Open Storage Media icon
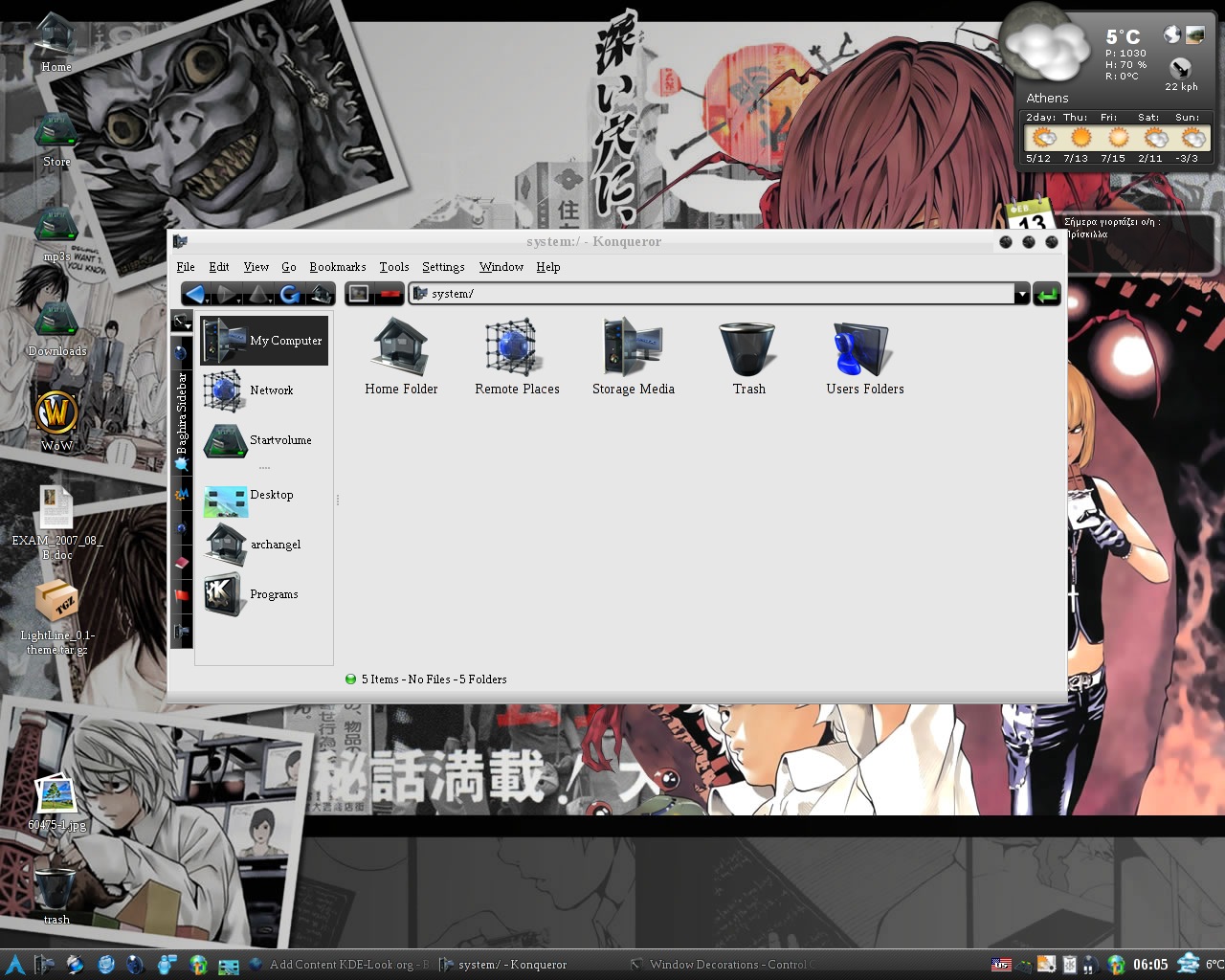 click(633, 357)
